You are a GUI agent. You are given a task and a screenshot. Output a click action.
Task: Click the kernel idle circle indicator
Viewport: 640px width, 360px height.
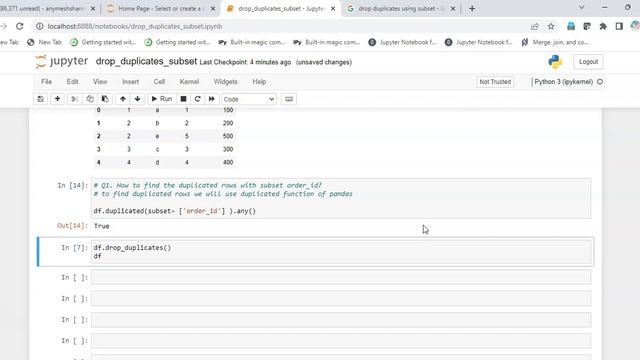600,82
